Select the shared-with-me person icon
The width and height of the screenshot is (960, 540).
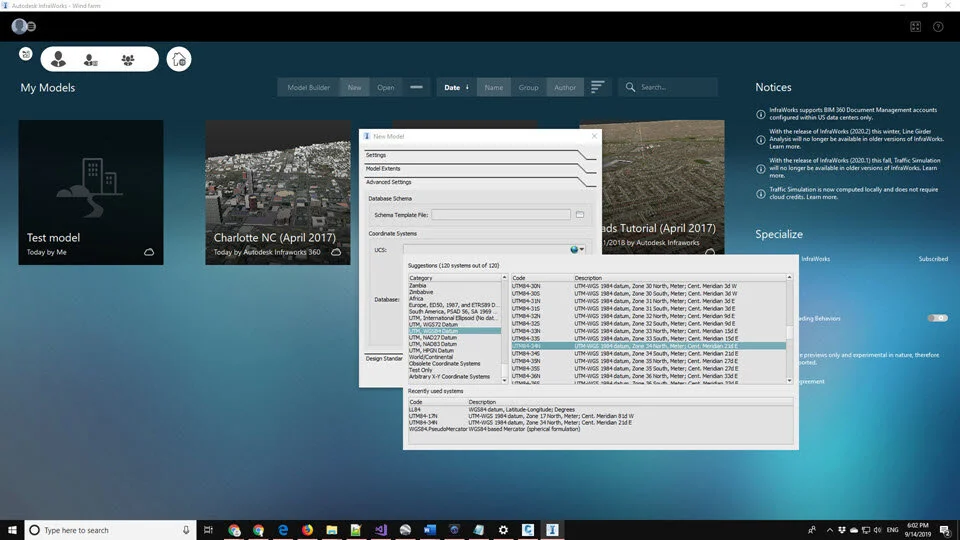pyautogui.click(x=91, y=59)
